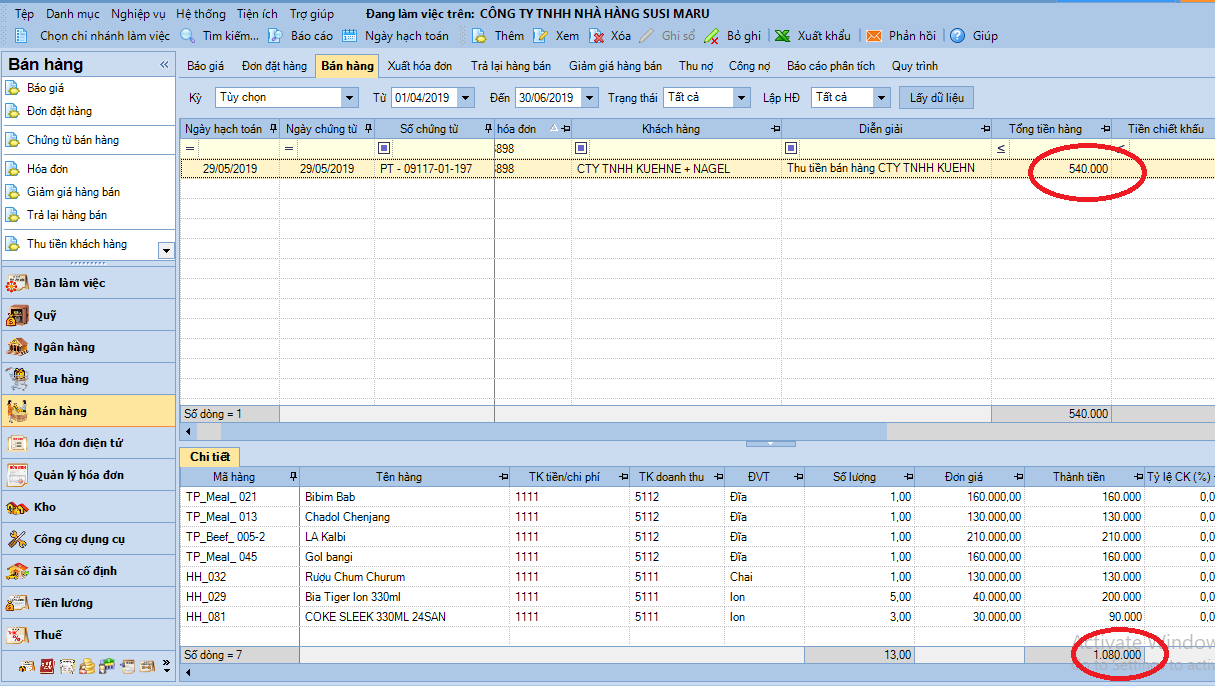The width and height of the screenshot is (1215, 686).
Task: Toggle the pin on Số chứng từ column
Action: point(487,129)
